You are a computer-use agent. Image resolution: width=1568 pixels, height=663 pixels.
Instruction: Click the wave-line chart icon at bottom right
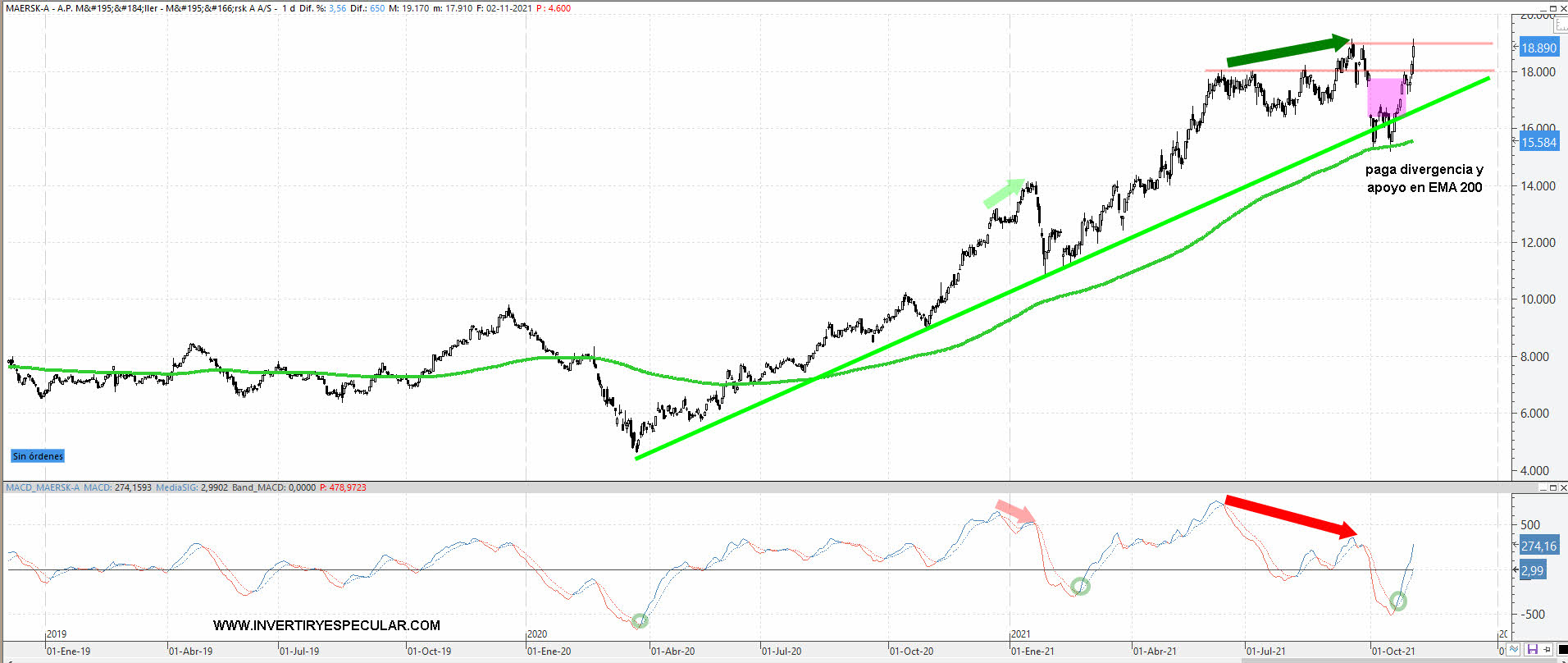click(1514, 650)
